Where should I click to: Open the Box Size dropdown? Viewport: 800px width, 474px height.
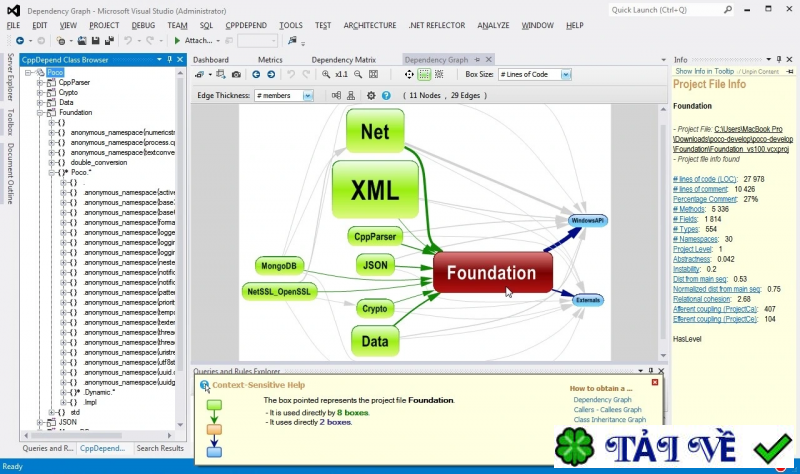click(566, 74)
